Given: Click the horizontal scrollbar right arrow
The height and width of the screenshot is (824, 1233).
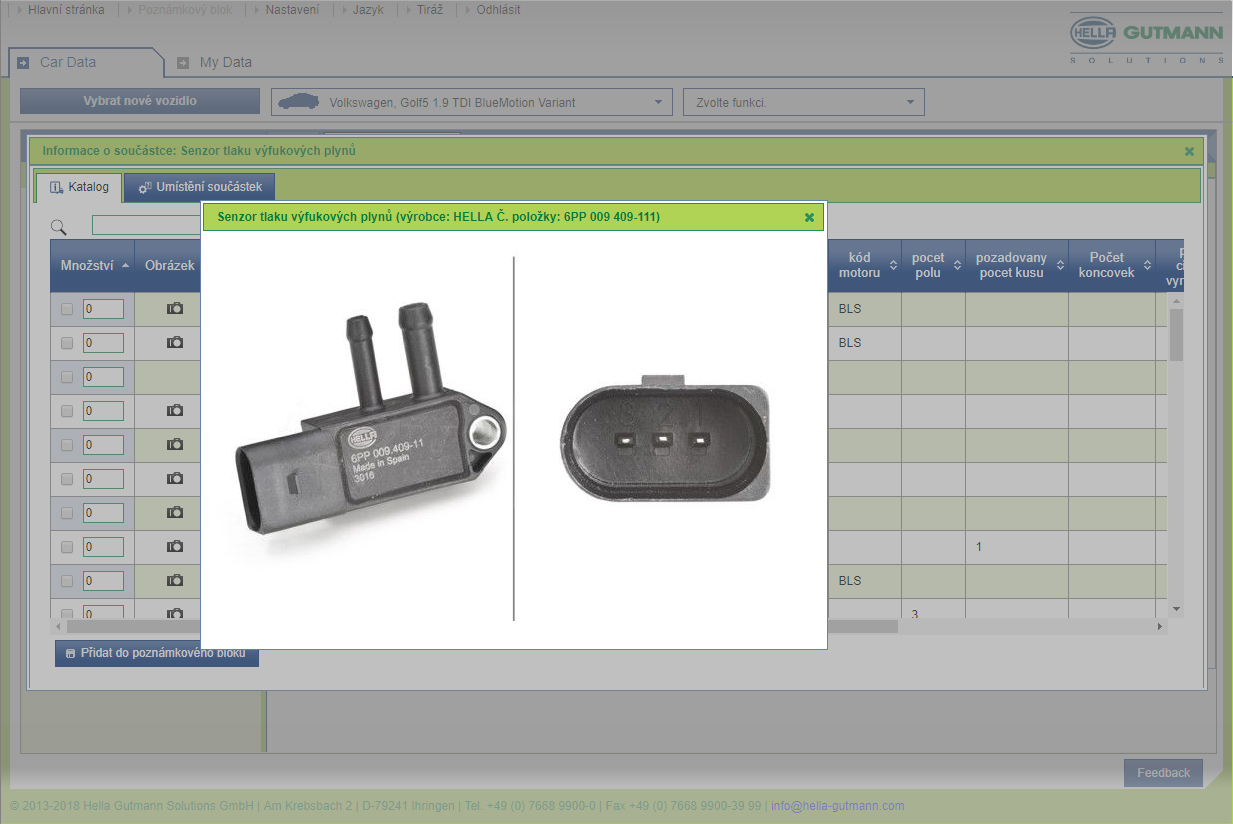Looking at the screenshot, I should click(x=1160, y=626).
